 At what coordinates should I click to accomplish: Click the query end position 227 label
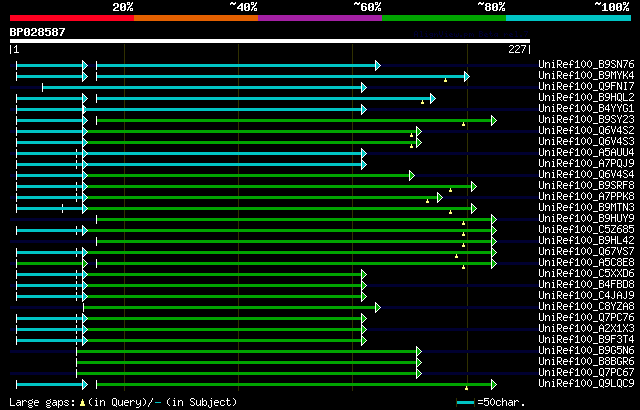(517, 49)
